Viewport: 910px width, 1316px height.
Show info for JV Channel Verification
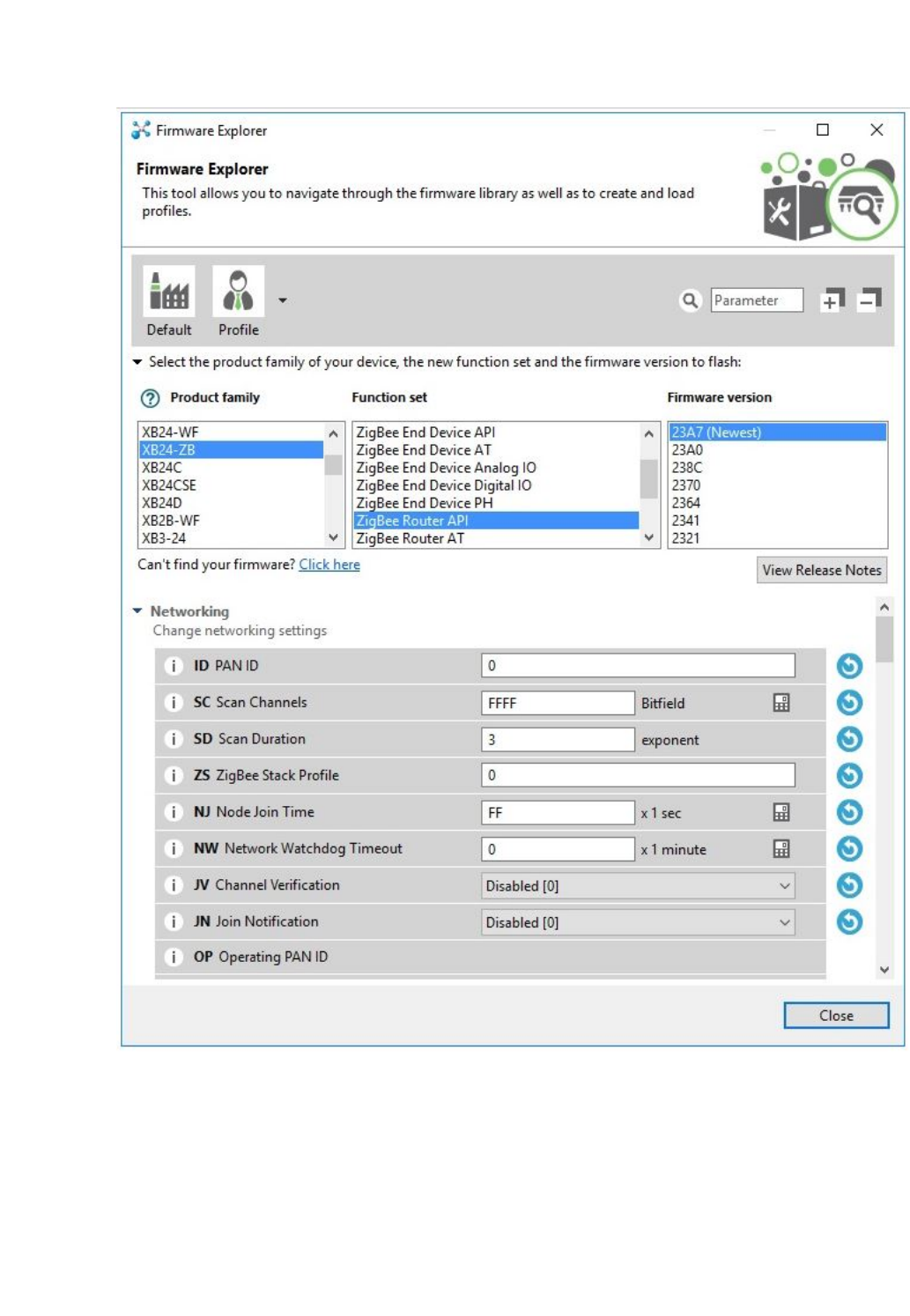coord(174,885)
